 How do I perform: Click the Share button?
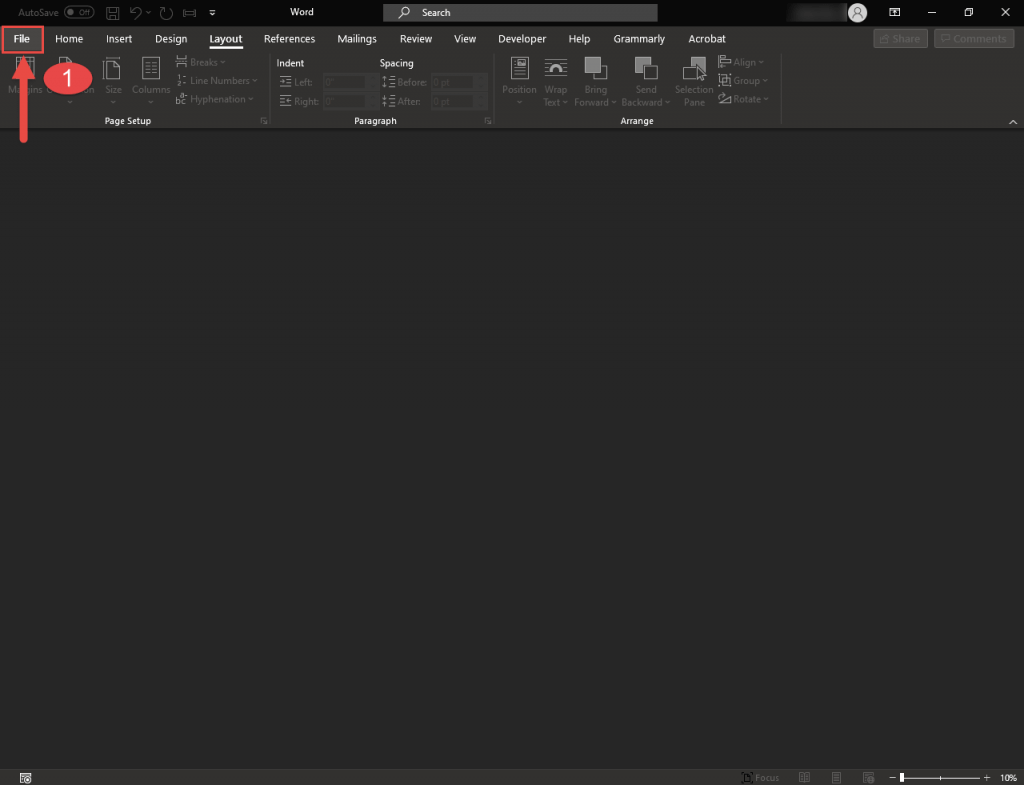click(x=899, y=39)
